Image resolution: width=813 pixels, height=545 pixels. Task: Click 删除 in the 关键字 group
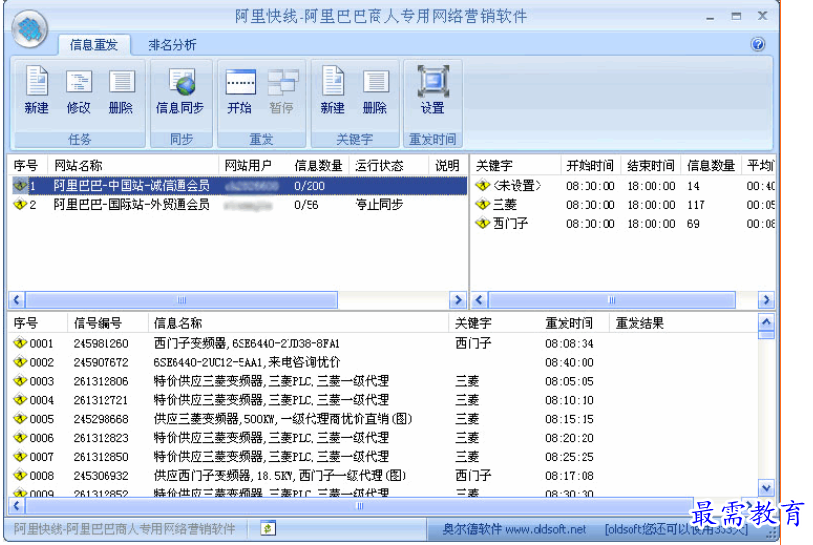(375, 90)
